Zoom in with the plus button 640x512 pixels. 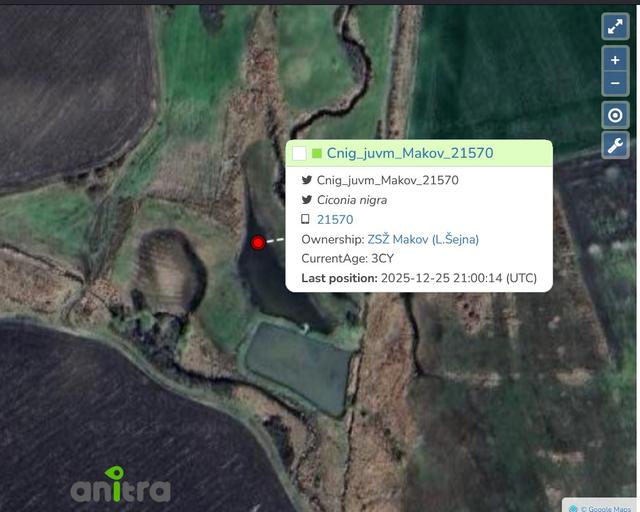point(615,60)
